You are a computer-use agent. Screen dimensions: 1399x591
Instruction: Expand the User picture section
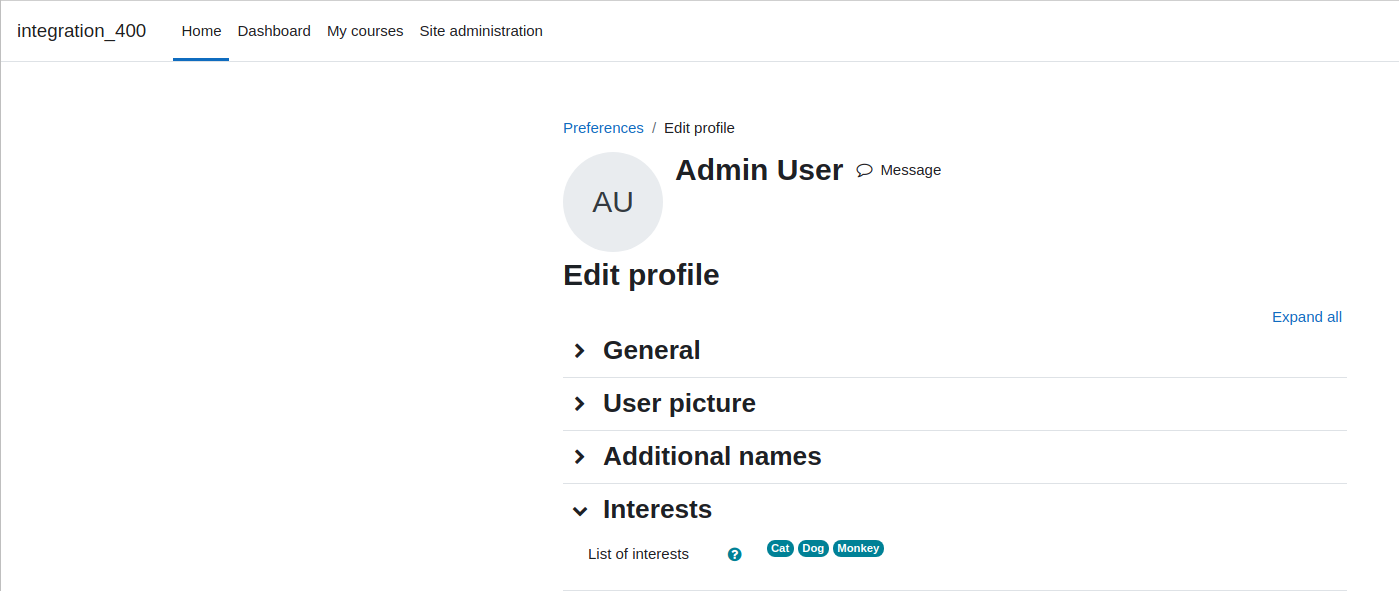click(x=679, y=404)
